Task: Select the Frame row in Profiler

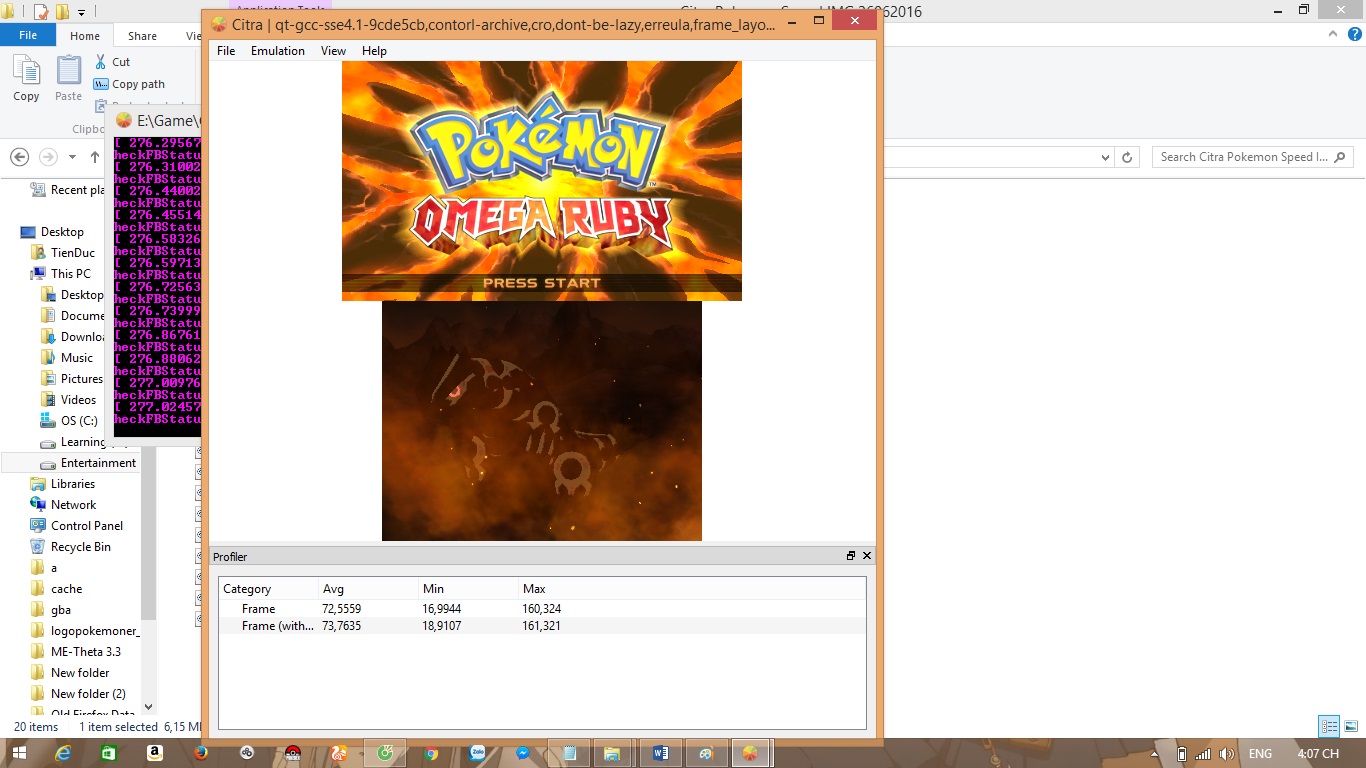Action: pyautogui.click(x=542, y=608)
